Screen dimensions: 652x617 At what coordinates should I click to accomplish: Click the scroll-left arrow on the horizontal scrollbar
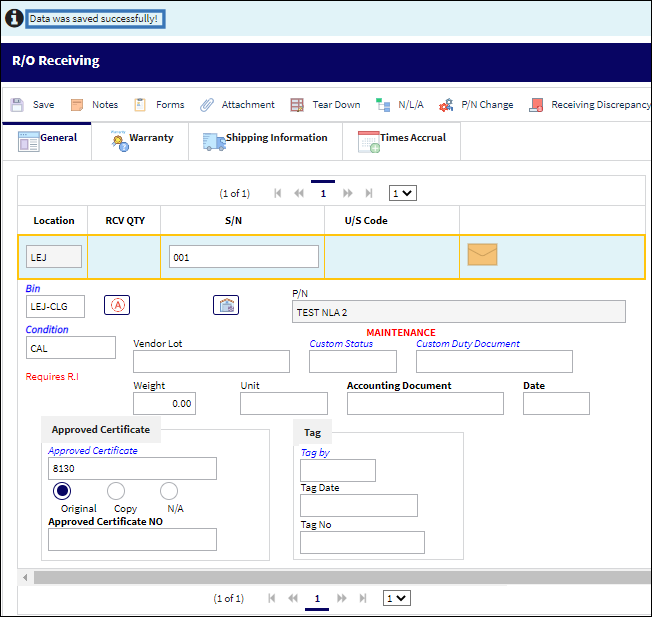(25, 578)
